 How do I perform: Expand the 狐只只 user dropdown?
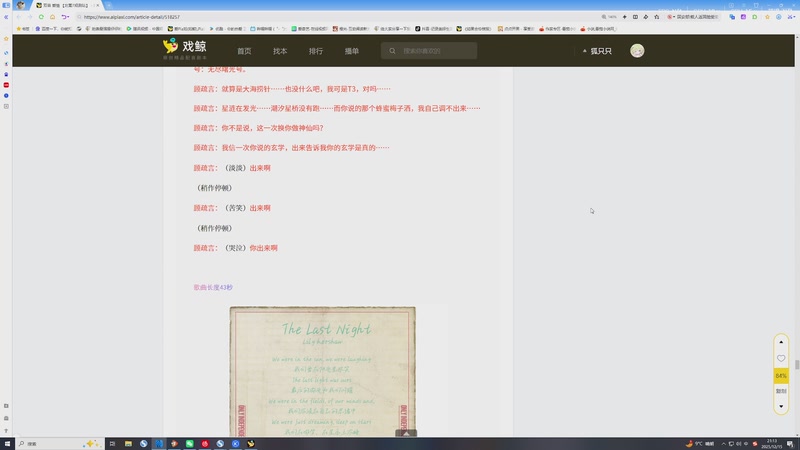tap(597, 51)
